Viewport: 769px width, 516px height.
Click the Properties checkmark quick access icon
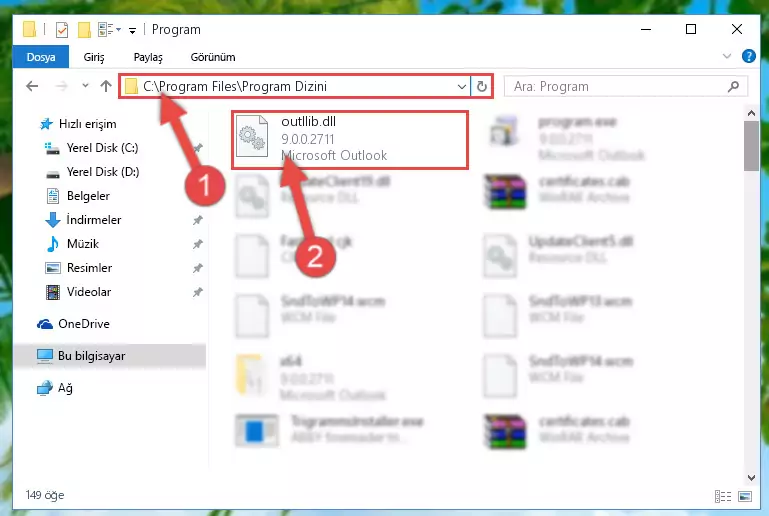point(62,30)
